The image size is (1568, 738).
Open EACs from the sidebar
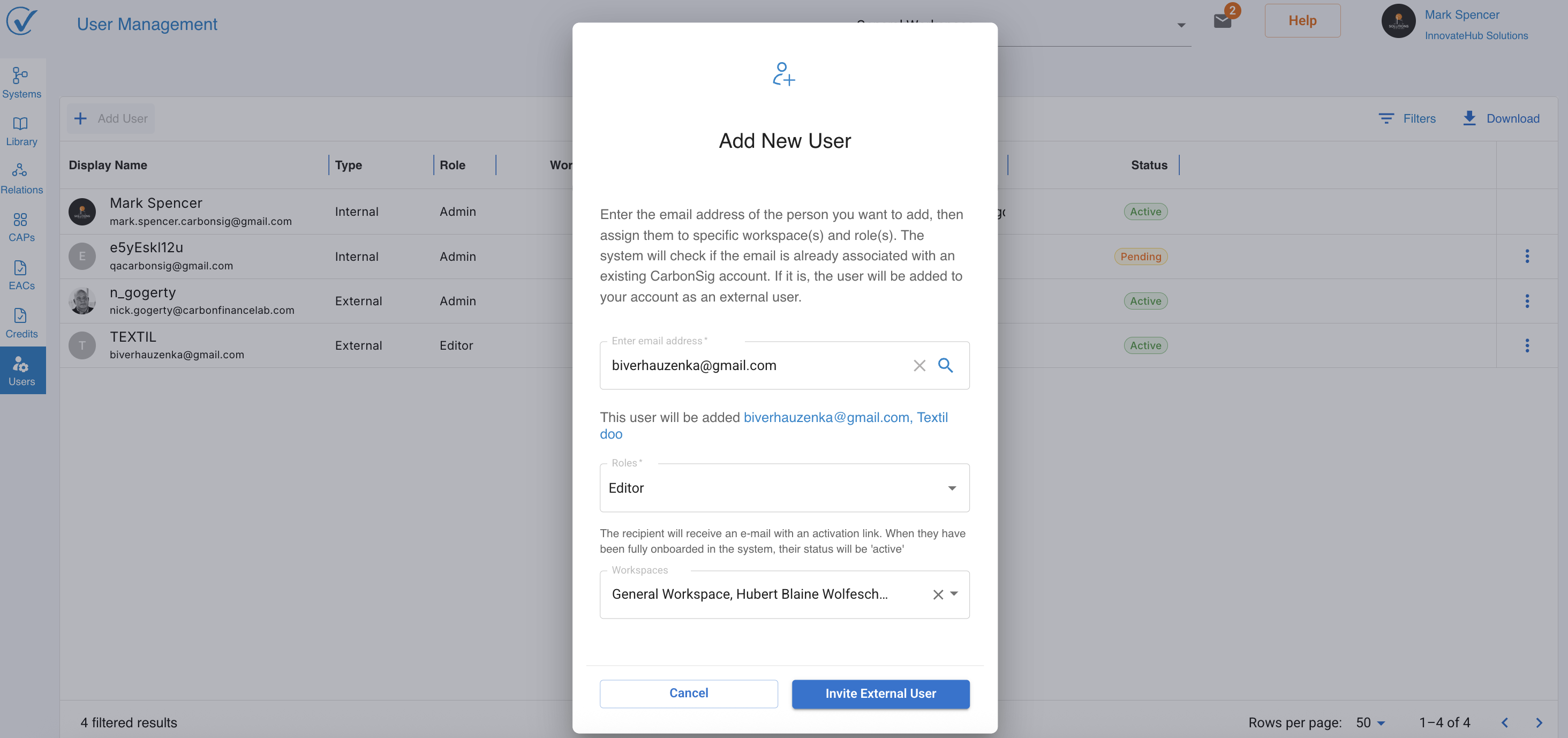point(21,274)
